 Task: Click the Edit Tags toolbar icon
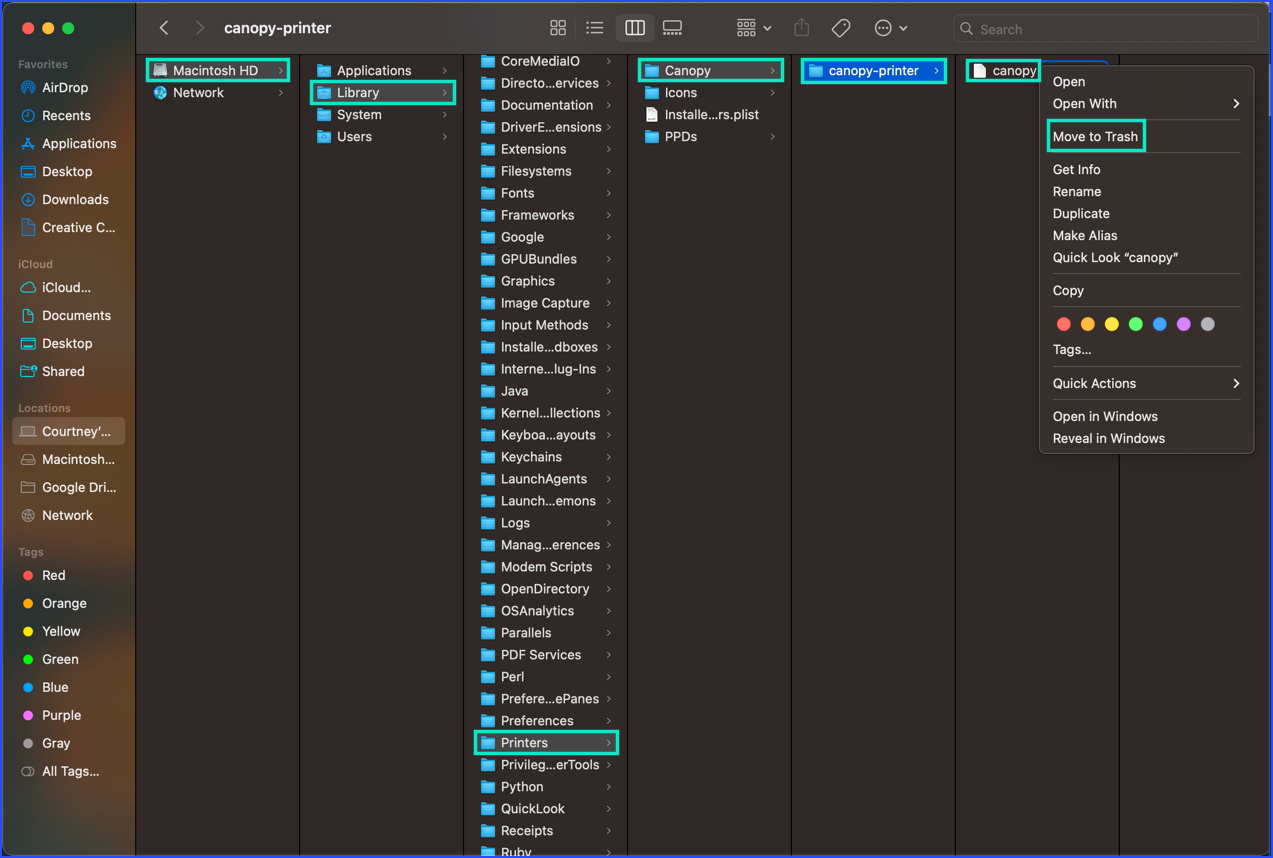point(841,28)
